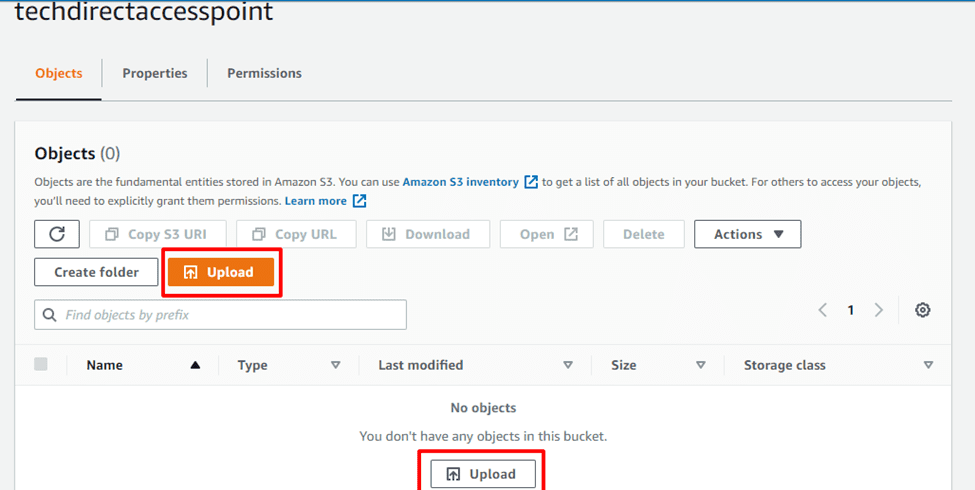The image size is (975, 490).
Task: Switch to the Permissions tab
Action: (x=264, y=73)
